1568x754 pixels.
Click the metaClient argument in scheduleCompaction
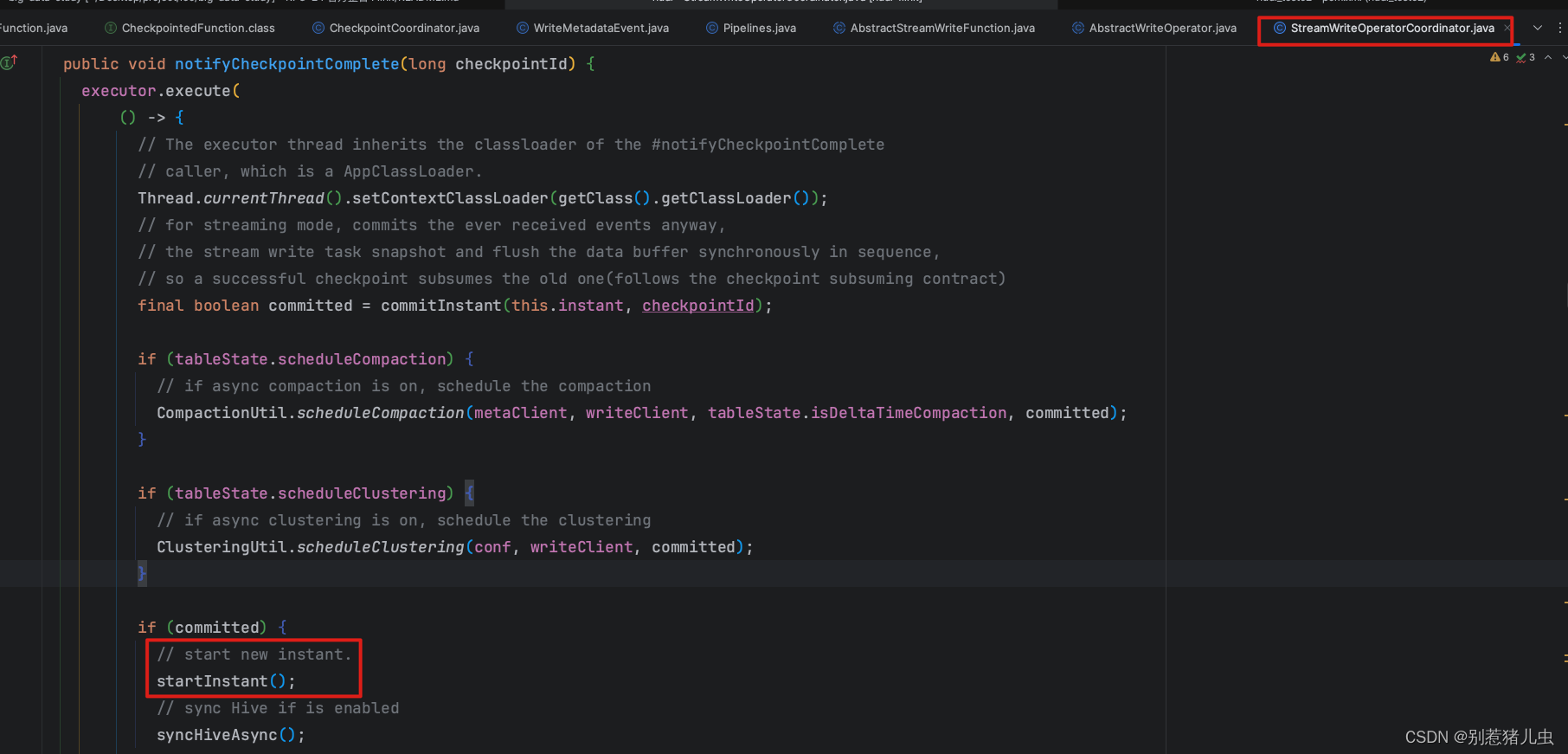[521, 413]
